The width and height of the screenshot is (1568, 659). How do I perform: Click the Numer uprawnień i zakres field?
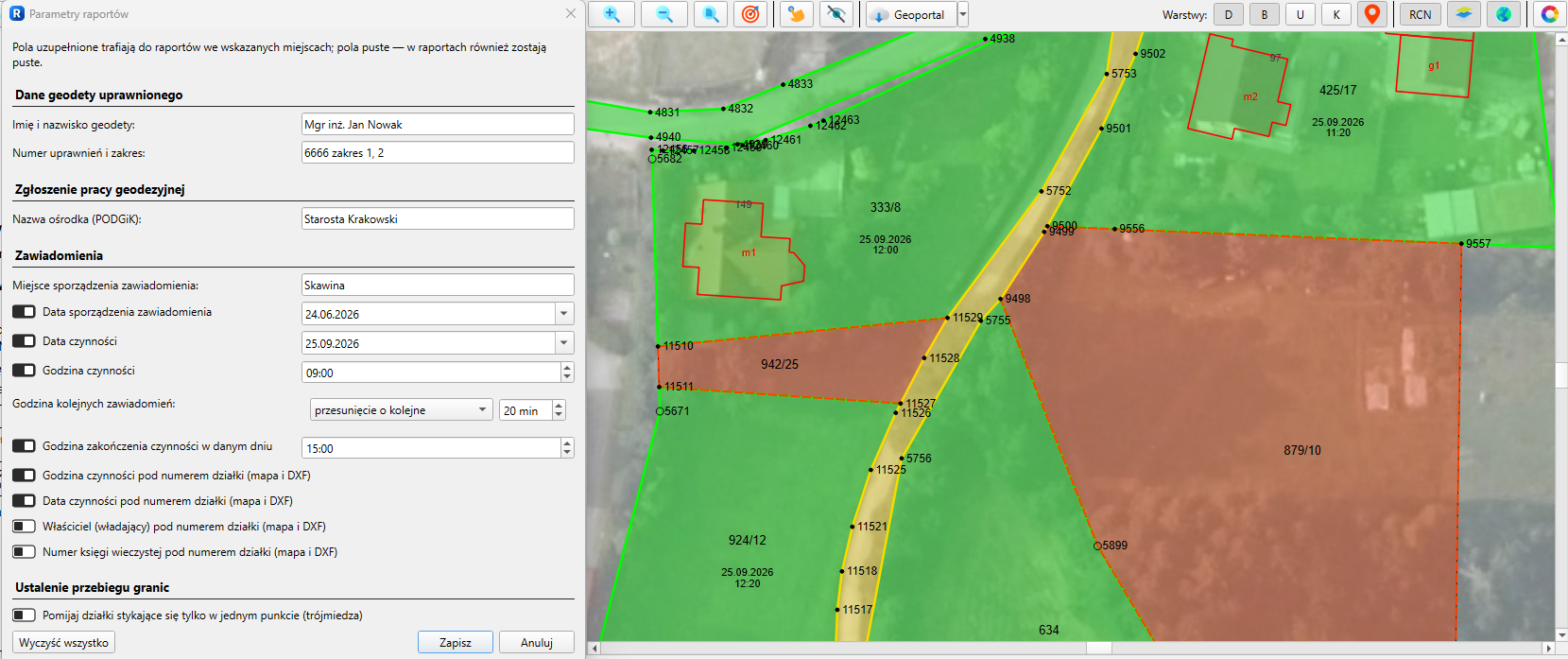(438, 153)
